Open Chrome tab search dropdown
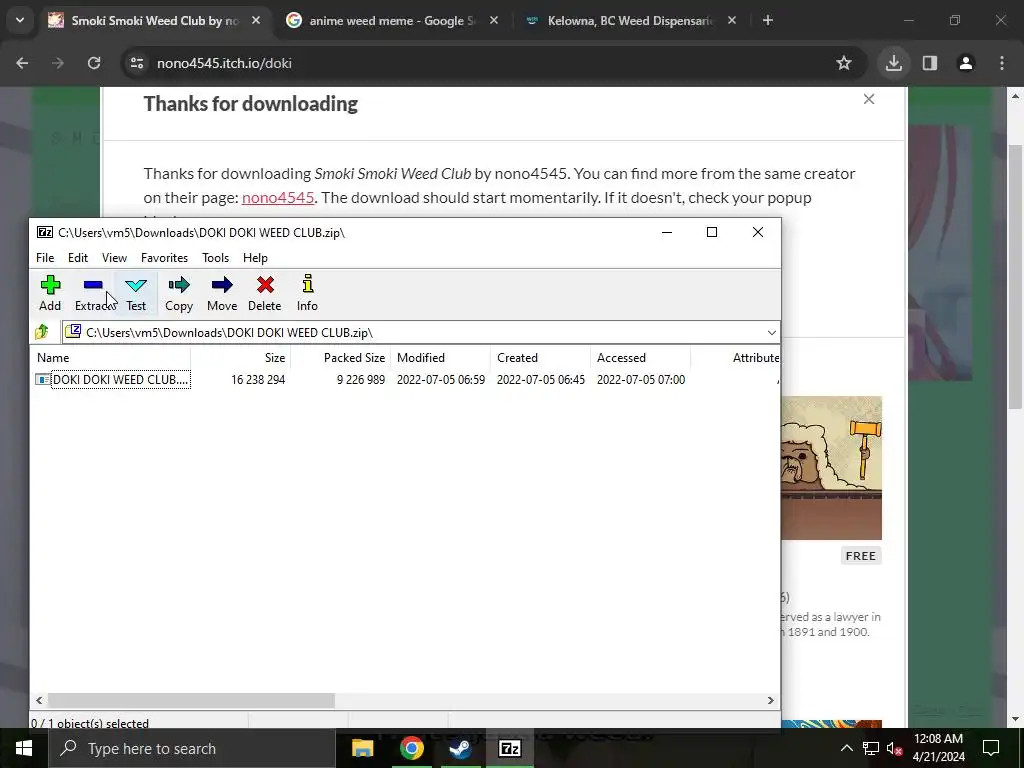The height and width of the screenshot is (768, 1024). [20, 20]
